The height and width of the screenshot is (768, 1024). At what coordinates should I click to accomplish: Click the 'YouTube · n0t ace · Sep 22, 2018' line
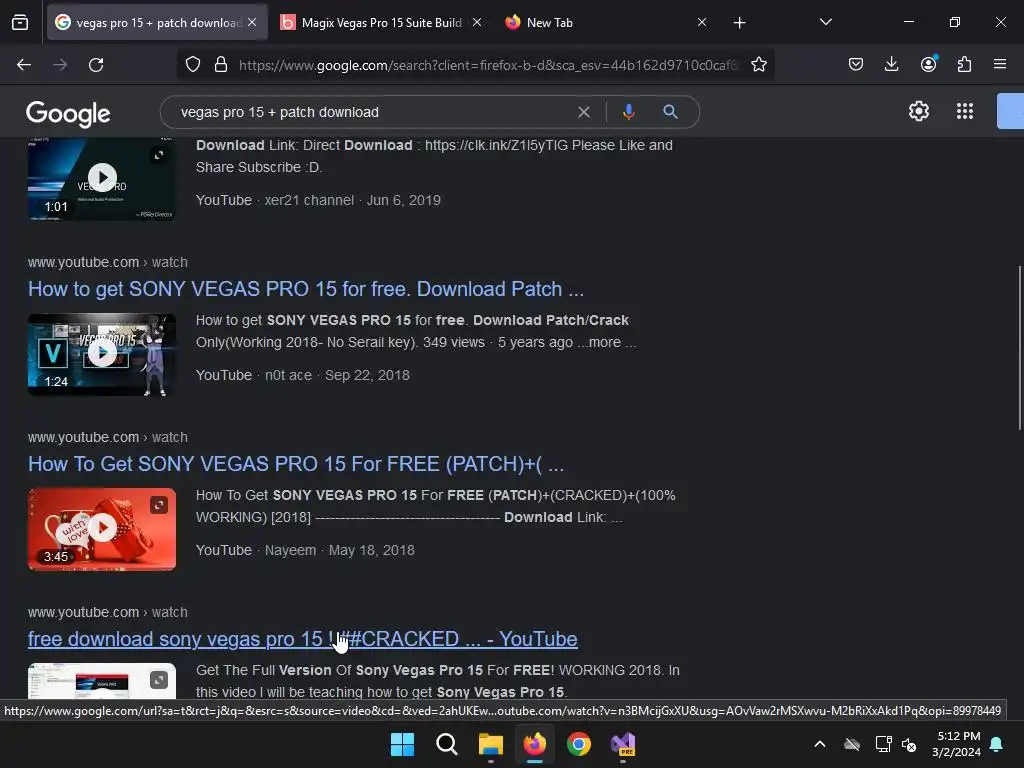click(x=303, y=375)
